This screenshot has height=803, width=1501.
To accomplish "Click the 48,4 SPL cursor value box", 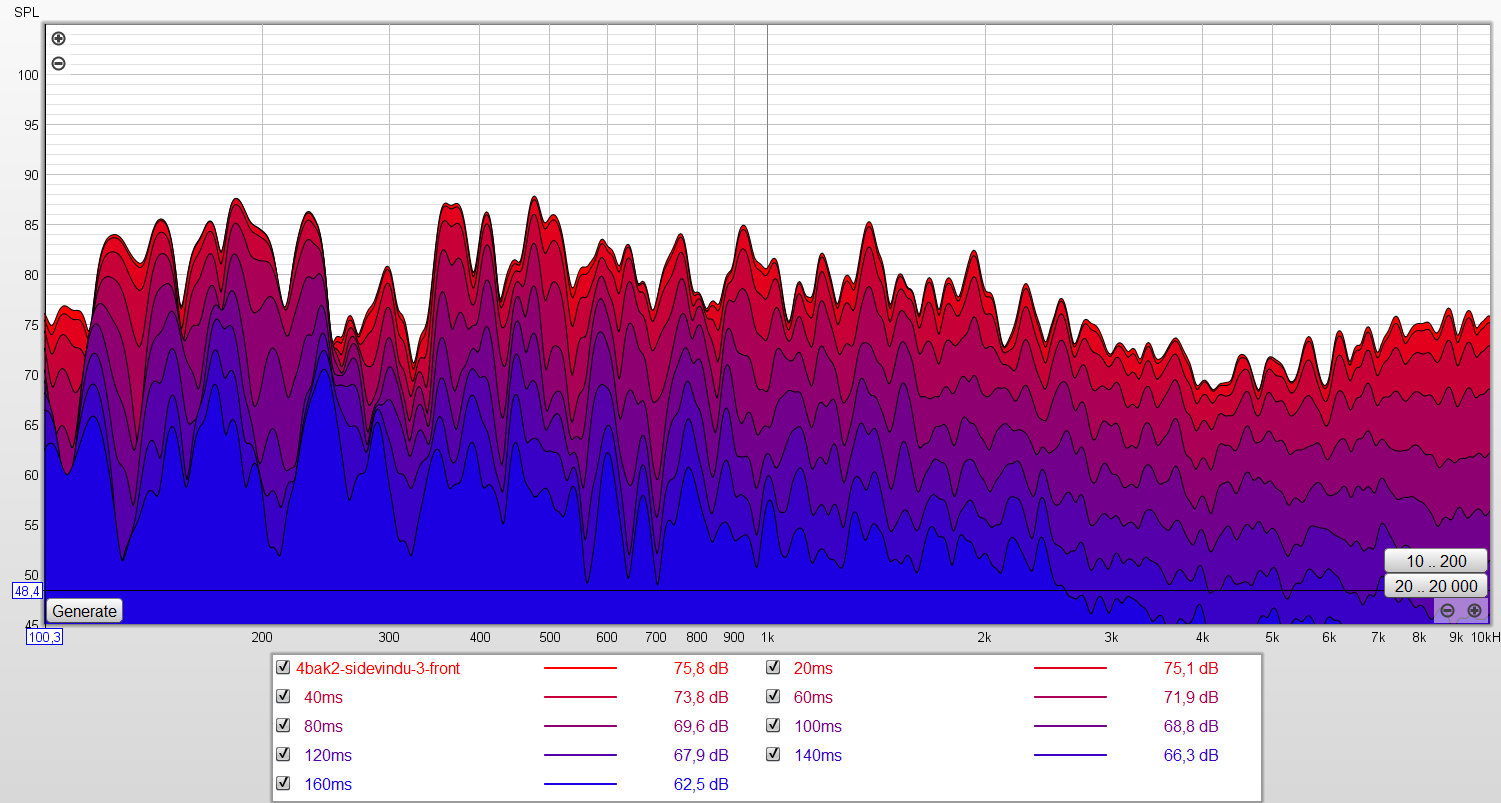I will (26, 591).
